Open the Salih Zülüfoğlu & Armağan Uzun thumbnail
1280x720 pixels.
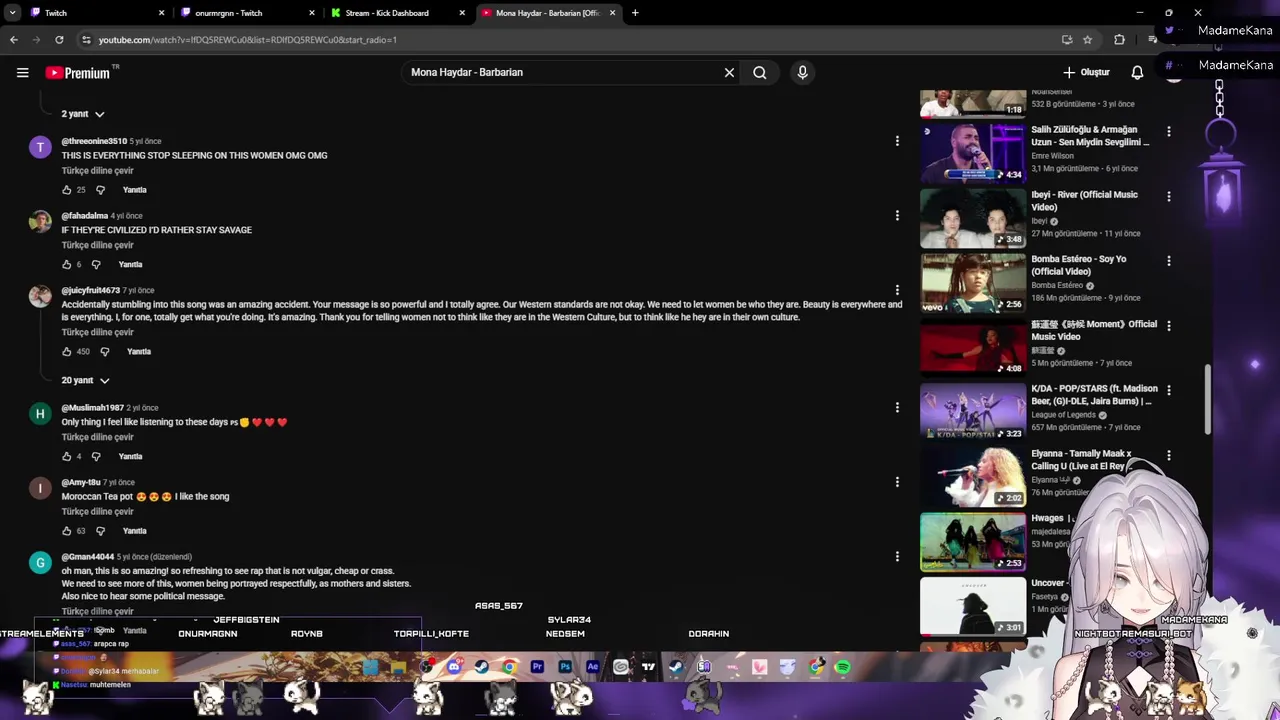click(x=973, y=153)
